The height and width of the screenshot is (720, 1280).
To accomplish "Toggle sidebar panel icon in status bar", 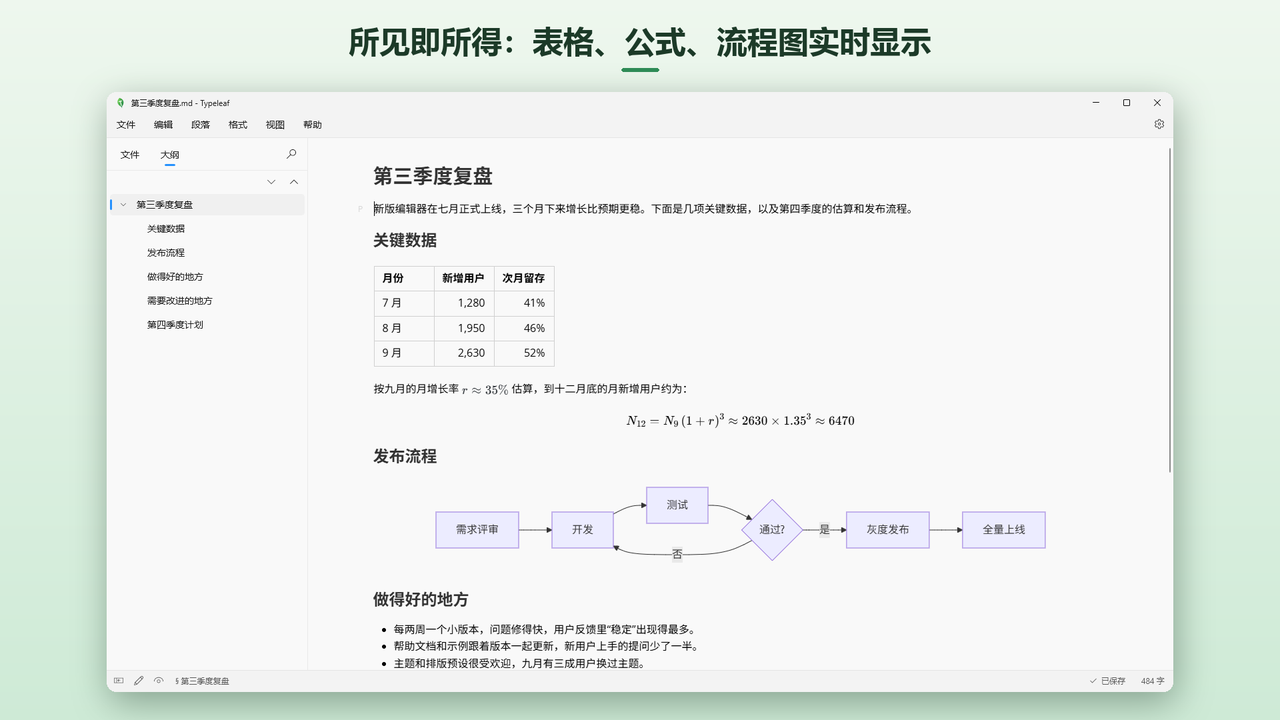I will (x=119, y=681).
